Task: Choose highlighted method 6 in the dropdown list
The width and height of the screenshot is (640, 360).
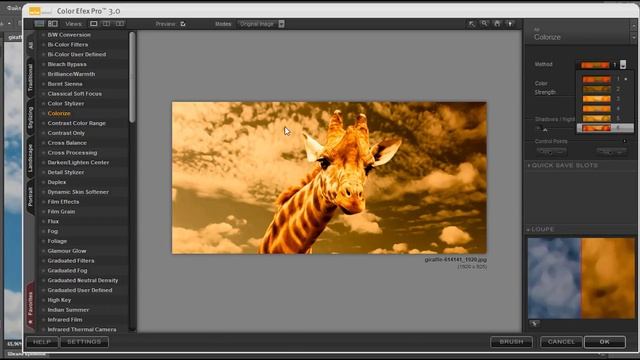Action: 605,128
